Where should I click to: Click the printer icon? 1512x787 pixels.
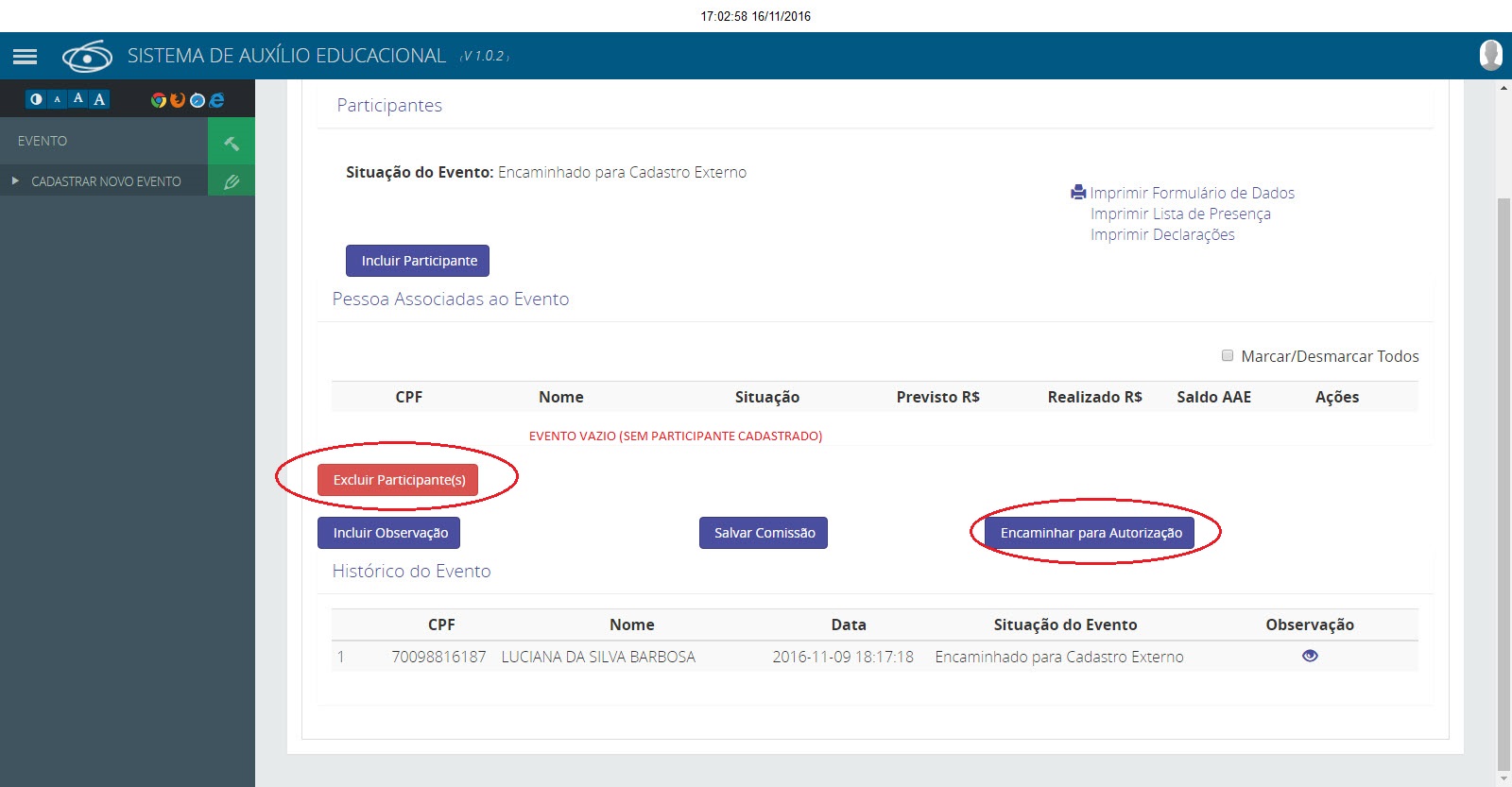[x=1078, y=193]
